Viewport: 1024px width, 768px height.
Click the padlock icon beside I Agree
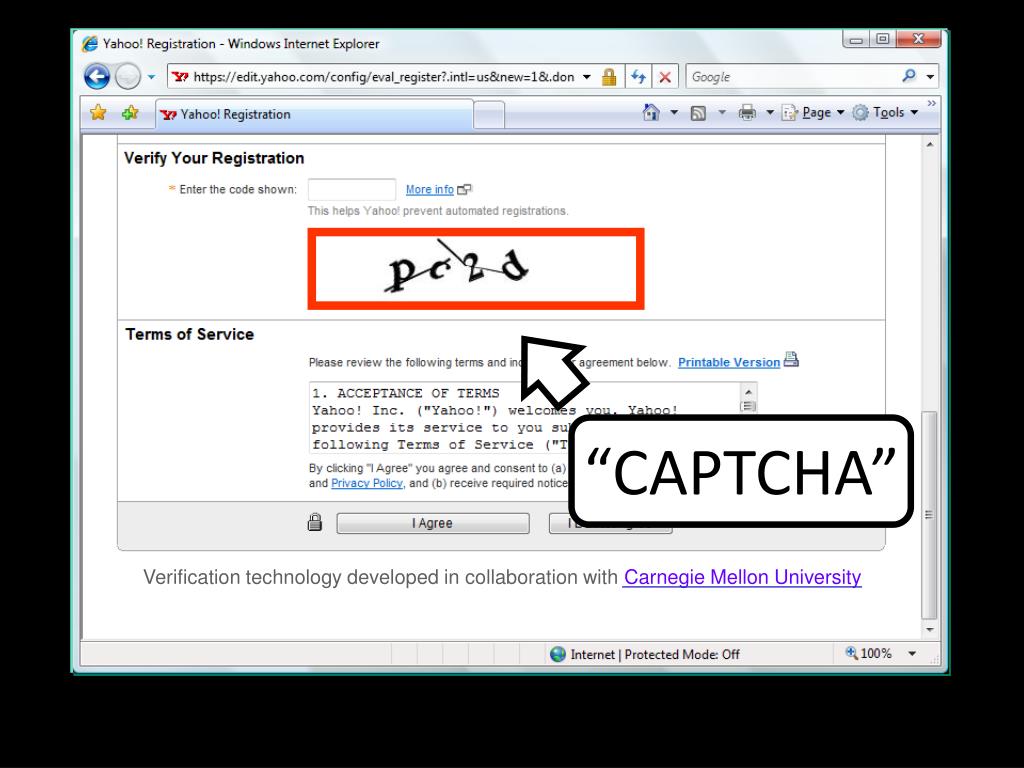click(x=315, y=522)
